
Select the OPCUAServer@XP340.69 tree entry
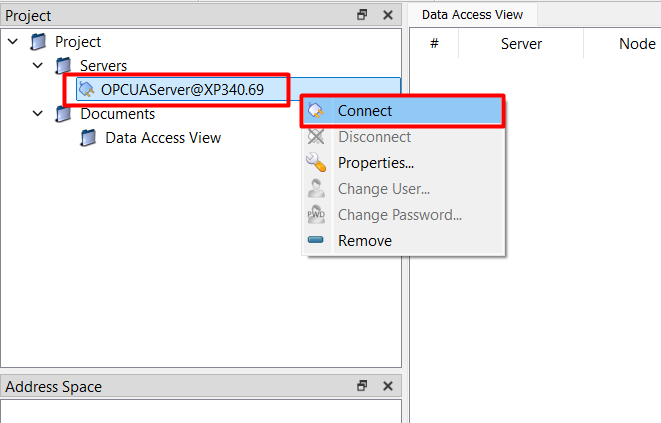pyautogui.click(x=182, y=90)
